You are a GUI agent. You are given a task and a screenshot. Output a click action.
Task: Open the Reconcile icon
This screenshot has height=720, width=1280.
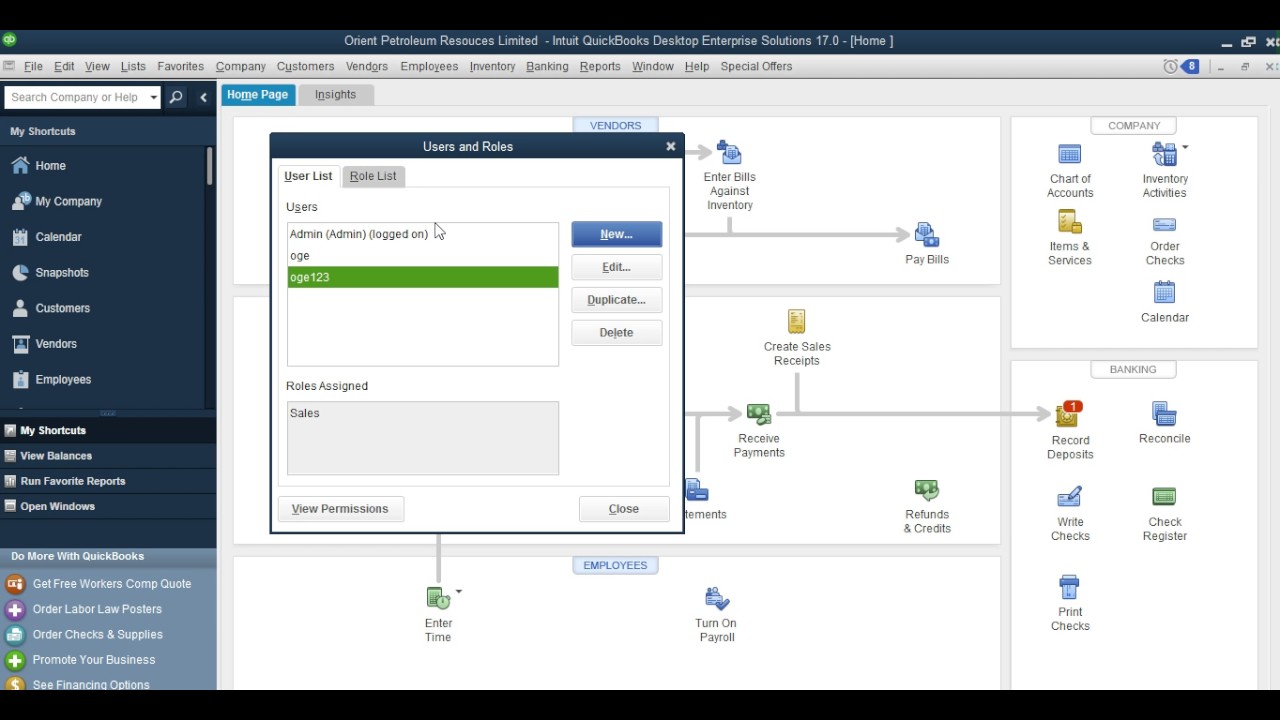(x=1164, y=414)
